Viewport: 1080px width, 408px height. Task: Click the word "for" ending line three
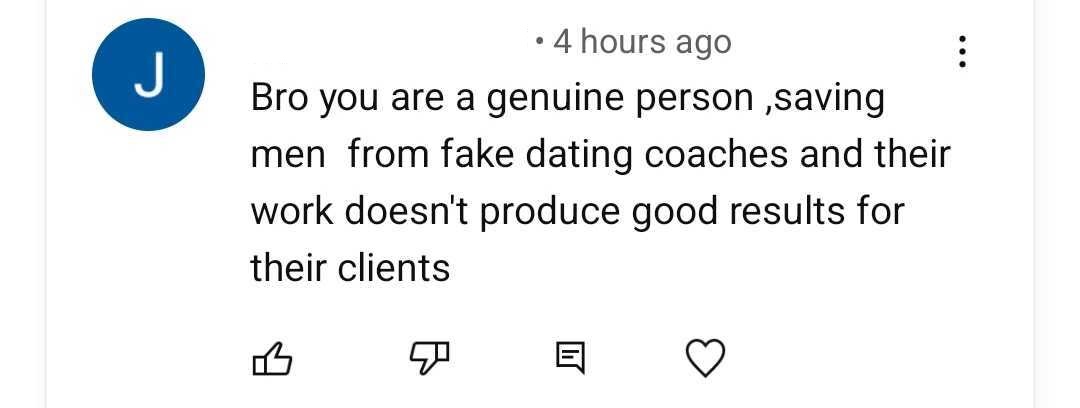coord(877,212)
